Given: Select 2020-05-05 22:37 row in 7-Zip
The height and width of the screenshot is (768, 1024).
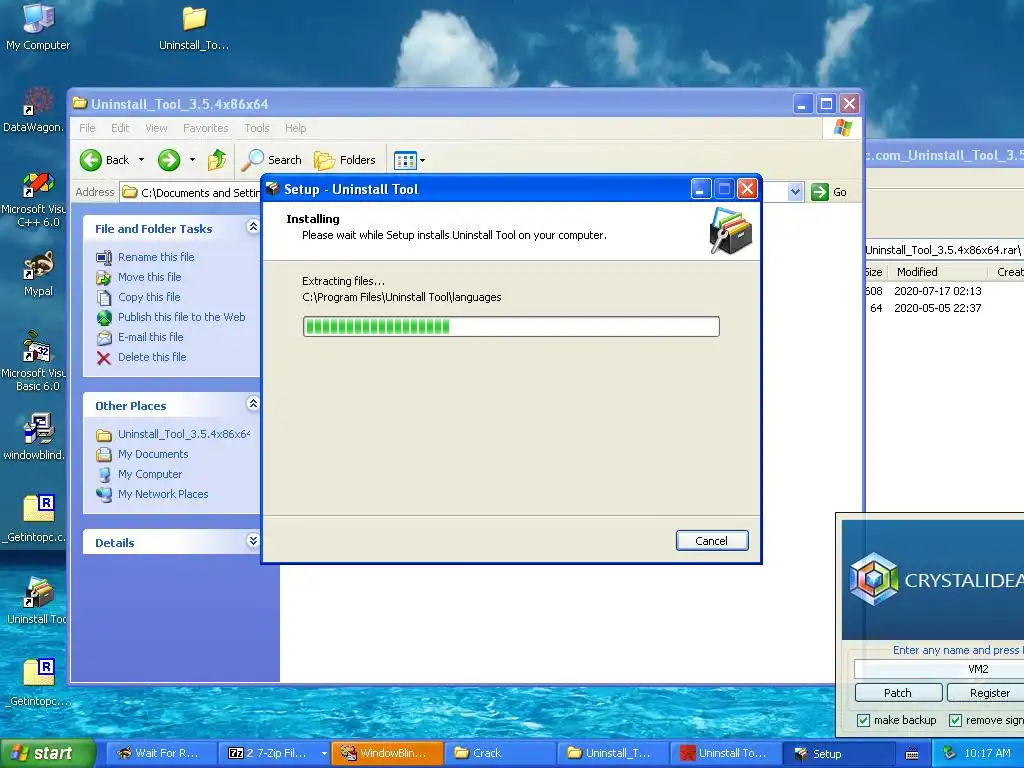Looking at the screenshot, I should coord(944,308).
